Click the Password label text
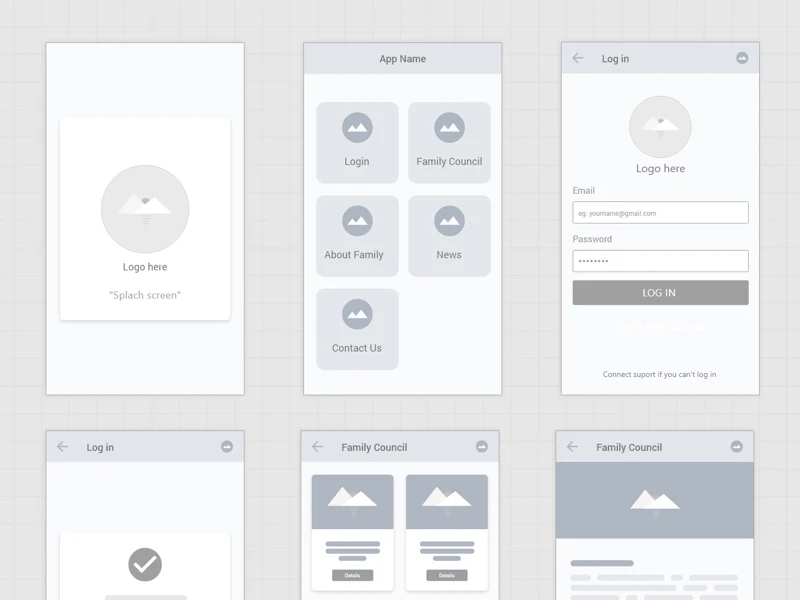The image size is (800, 600). pos(592,239)
